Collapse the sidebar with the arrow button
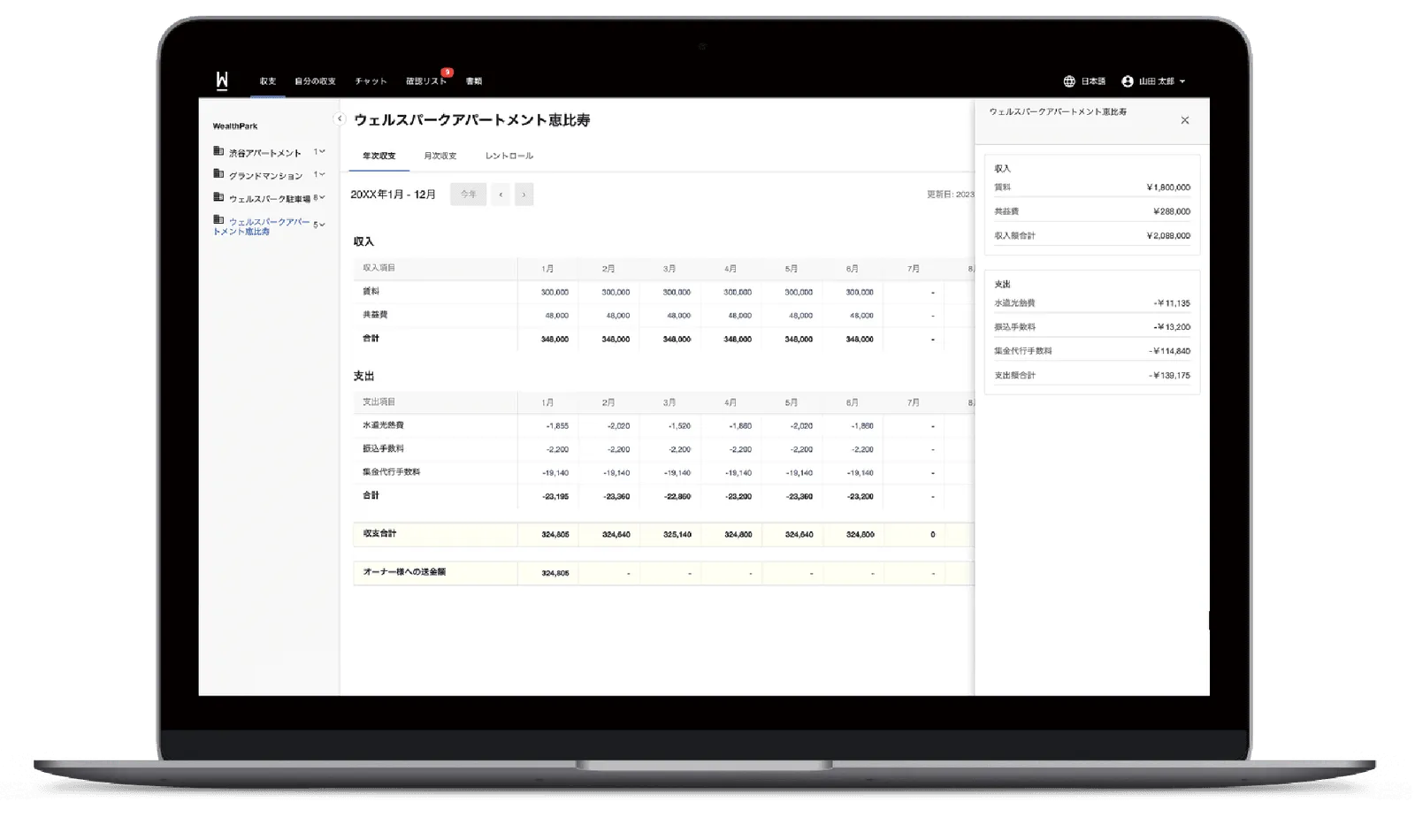The image size is (1415, 840). (x=339, y=118)
